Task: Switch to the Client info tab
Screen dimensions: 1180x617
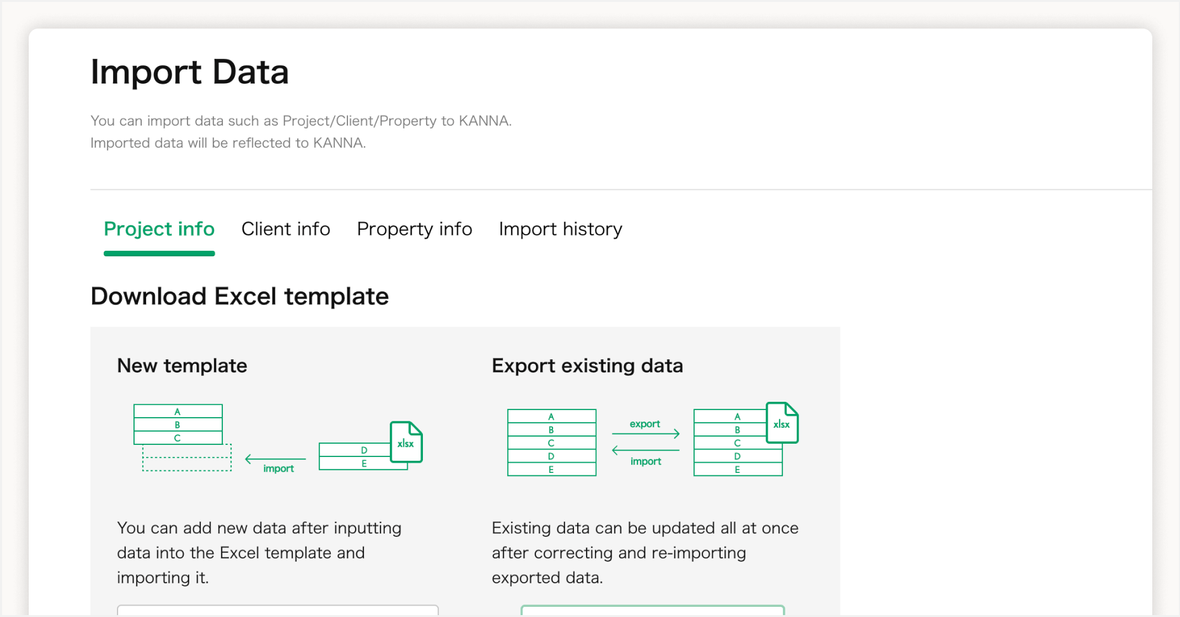Action: click(x=286, y=229)
